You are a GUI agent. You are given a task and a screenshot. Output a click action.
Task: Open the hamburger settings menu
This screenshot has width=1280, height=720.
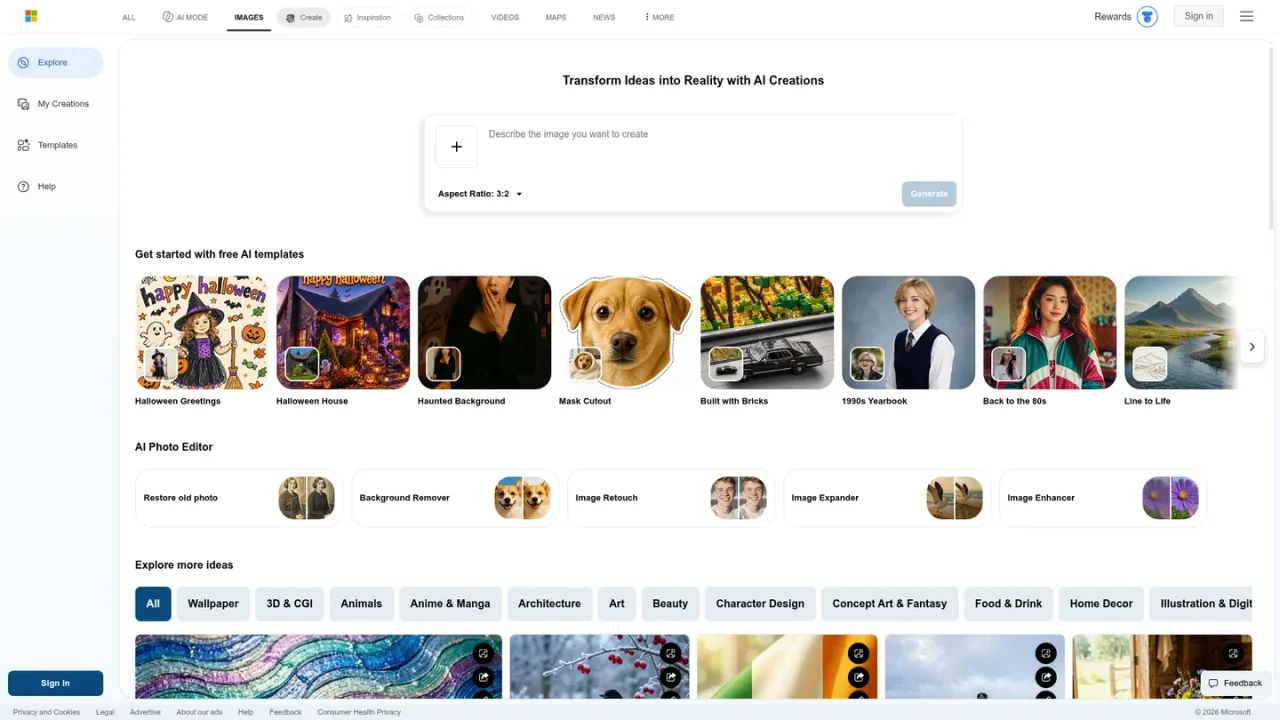click(1246, 16)
